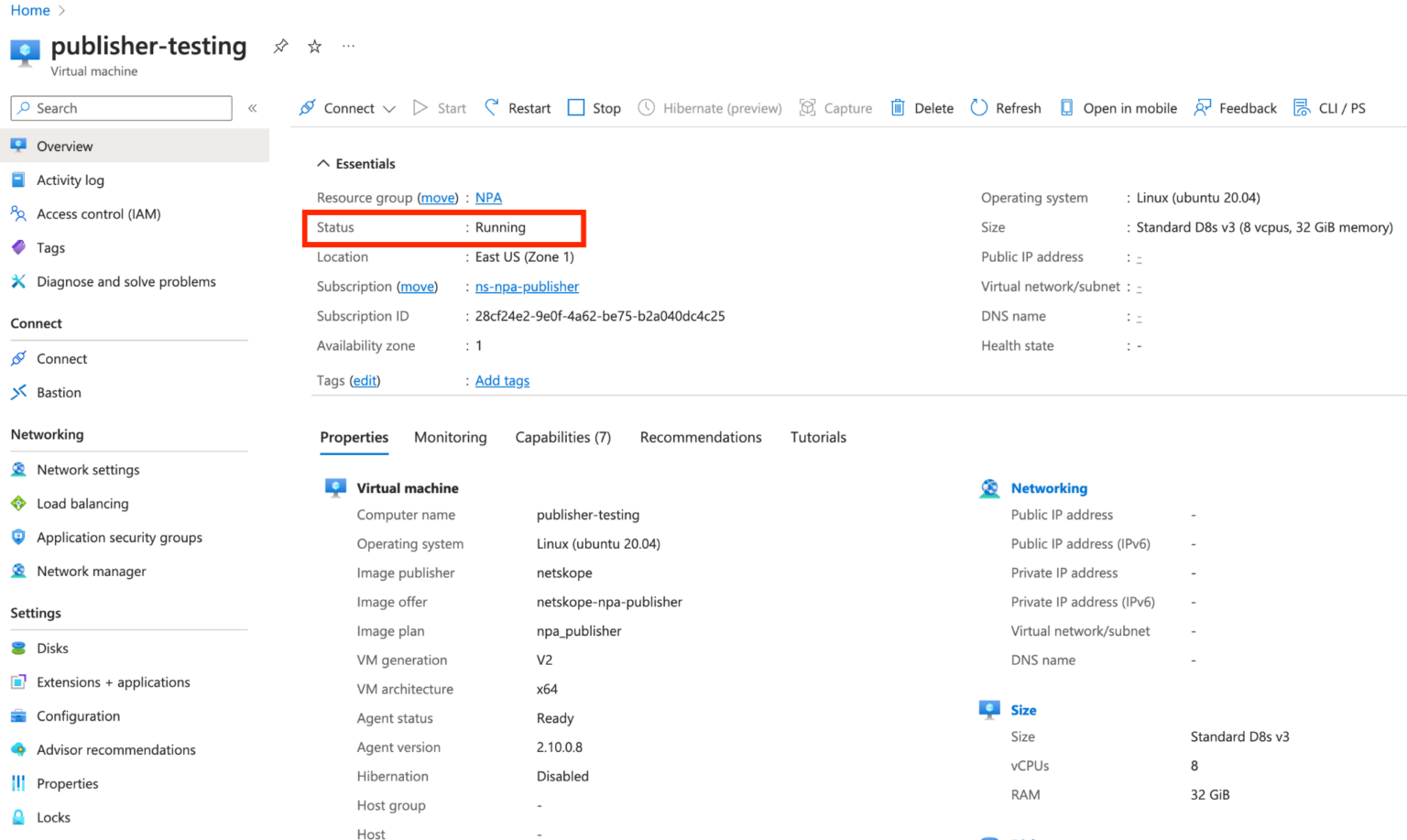Image resolution: width=1407 pixels, height=840 pixels.
Task: Click the sidebar Search field
Action: click(120, 107)
